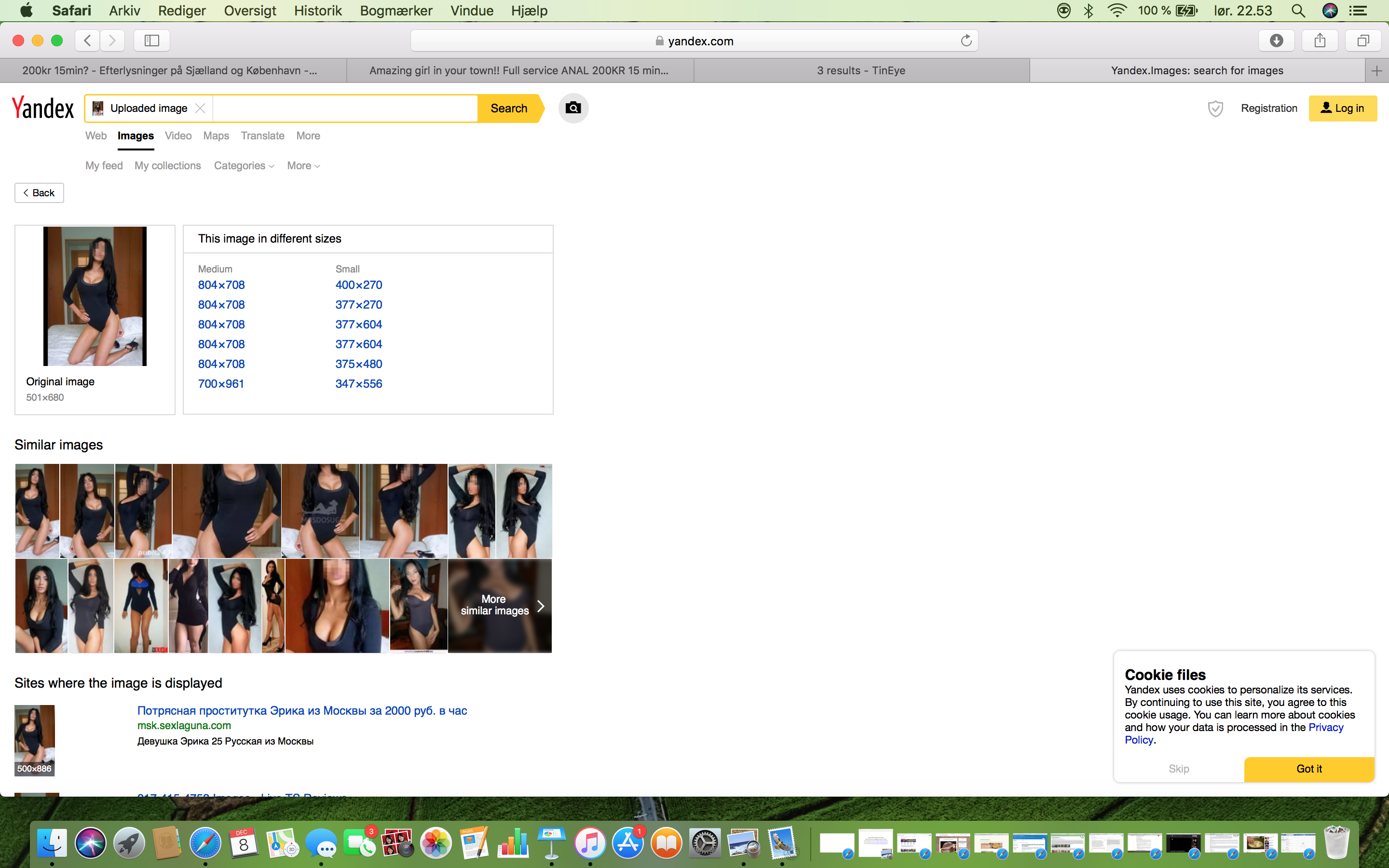This screenshot has width=1389, height=868.
Task: Open the Safari downloads button
Action: 1277,40
